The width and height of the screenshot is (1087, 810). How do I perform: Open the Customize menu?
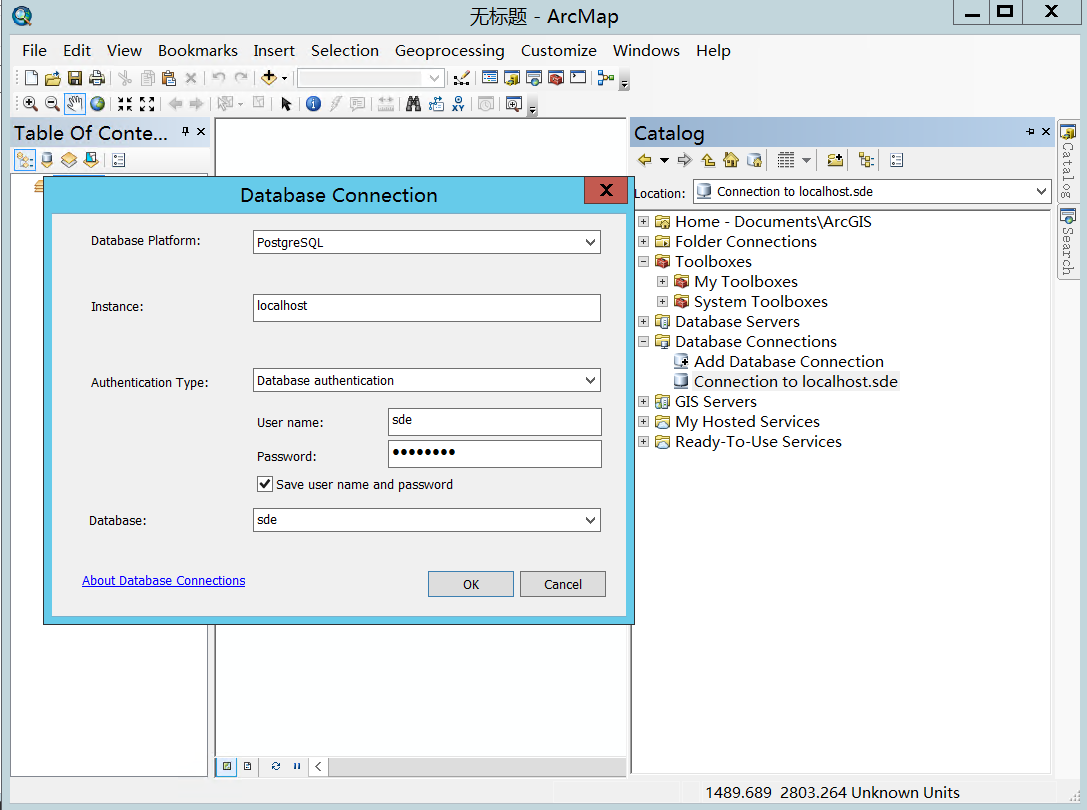(559, 51)
